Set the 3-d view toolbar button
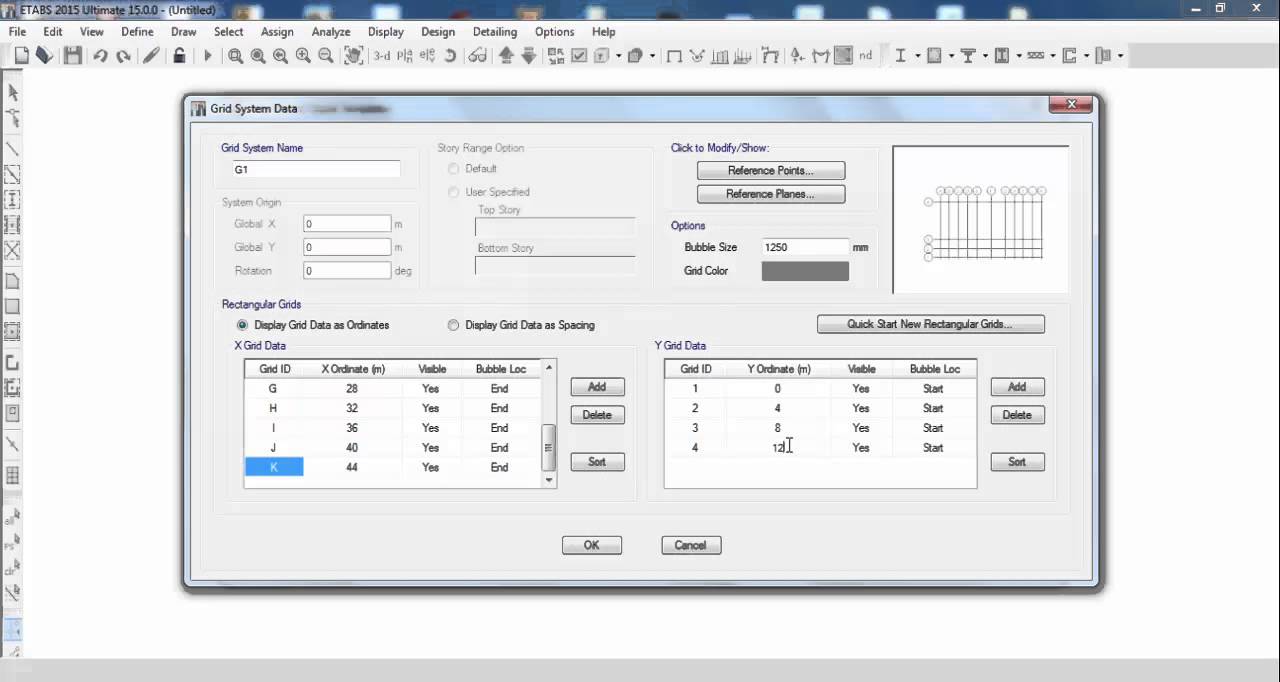This screenshot has height=682, width=1280. (382, 56)
